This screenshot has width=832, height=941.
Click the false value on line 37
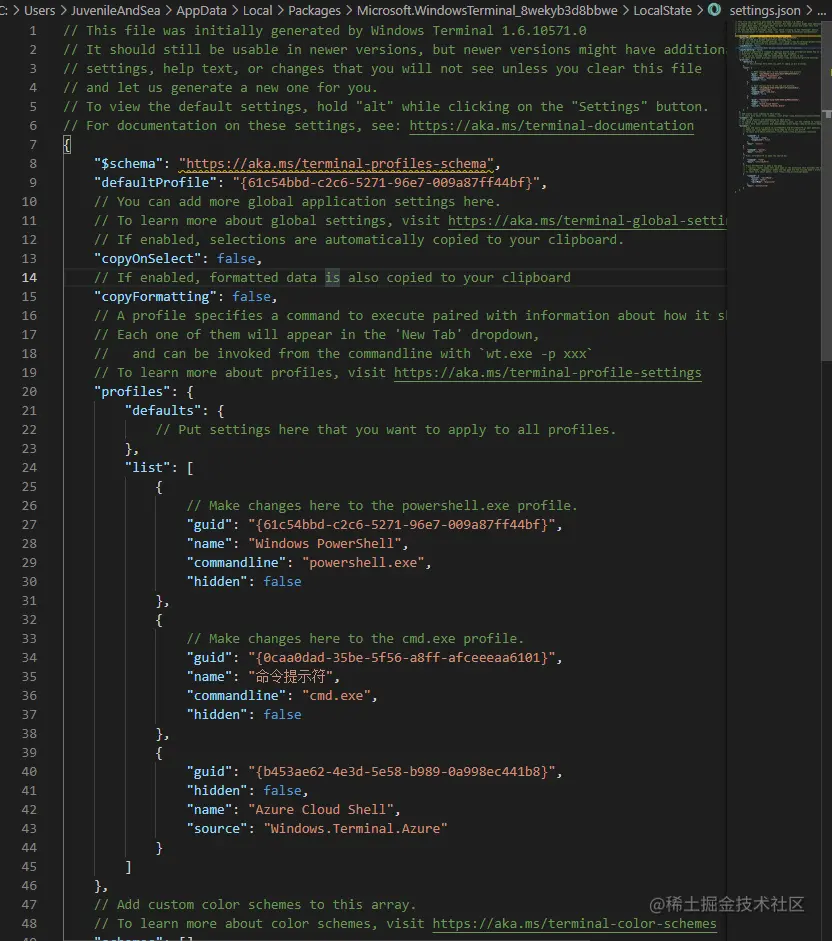[282, 714]
